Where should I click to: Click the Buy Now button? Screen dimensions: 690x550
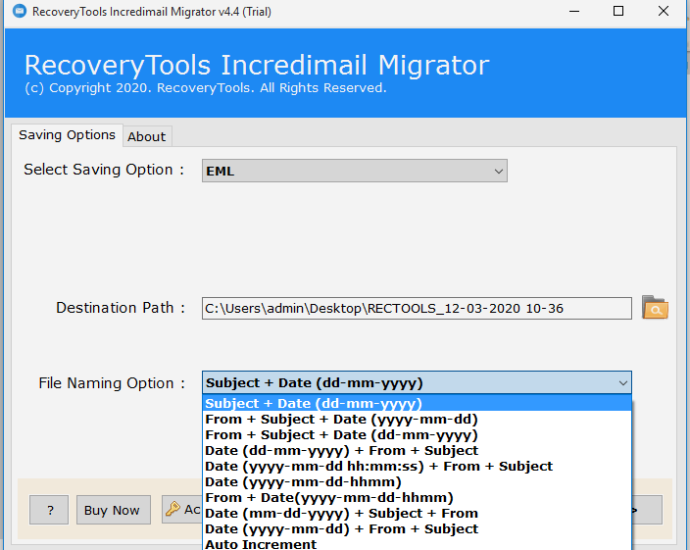tap(112, 510)
